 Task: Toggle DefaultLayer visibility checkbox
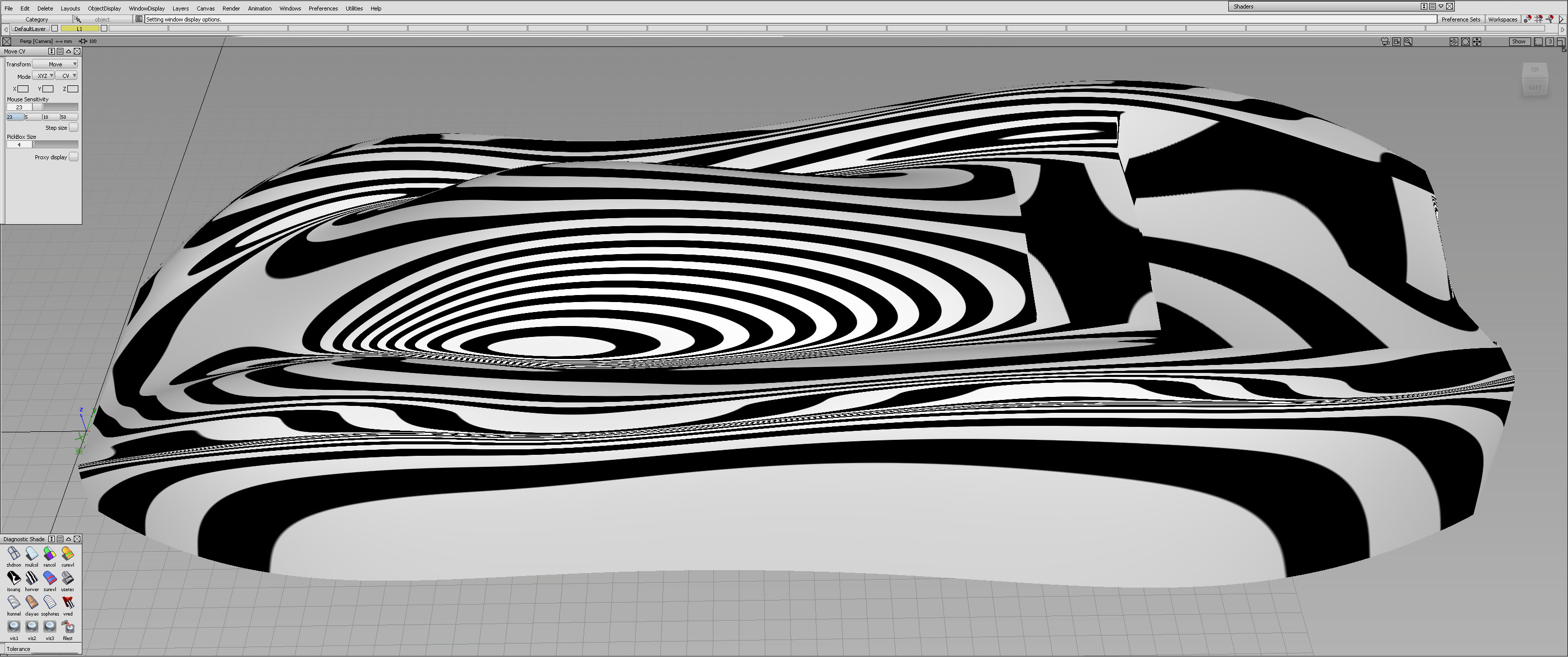click(x=55, y=28)
